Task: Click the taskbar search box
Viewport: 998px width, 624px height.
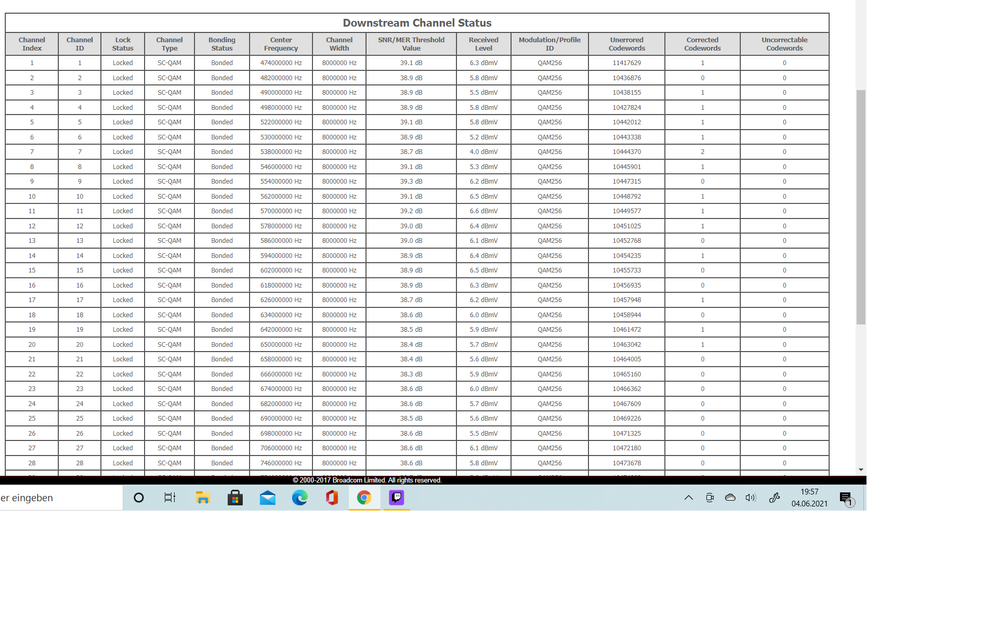Action: [x=61, y=498]
